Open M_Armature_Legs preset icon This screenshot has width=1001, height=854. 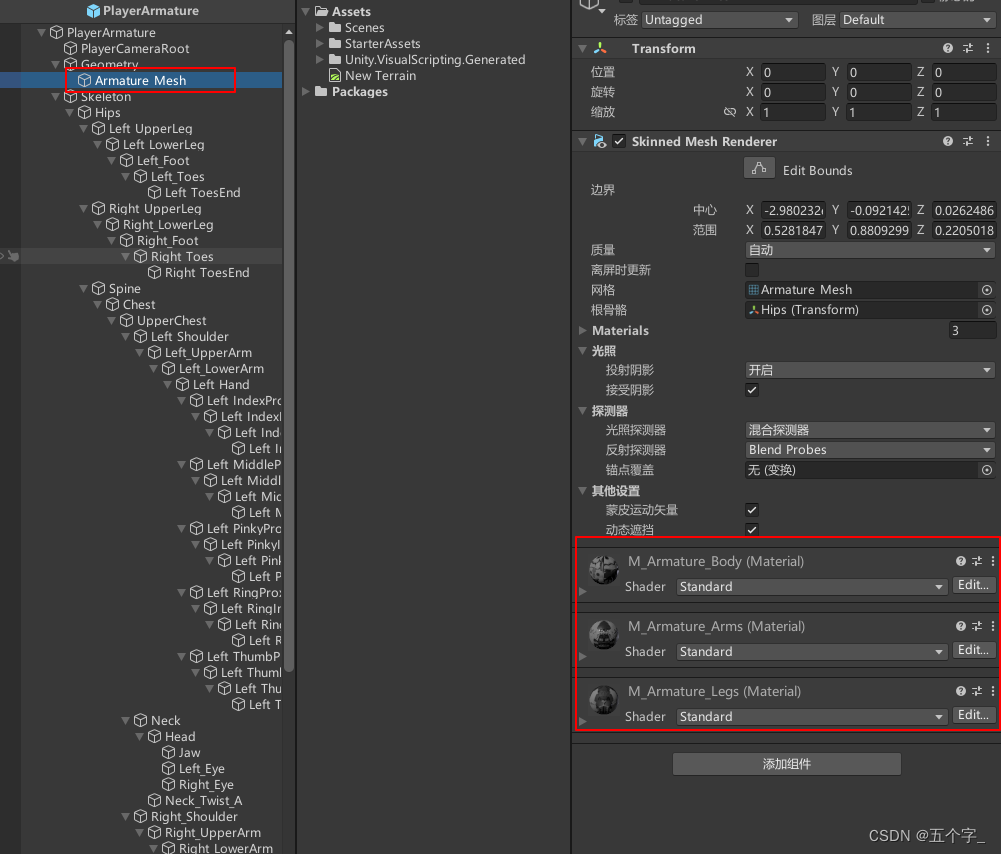click(x=977, y=691)
